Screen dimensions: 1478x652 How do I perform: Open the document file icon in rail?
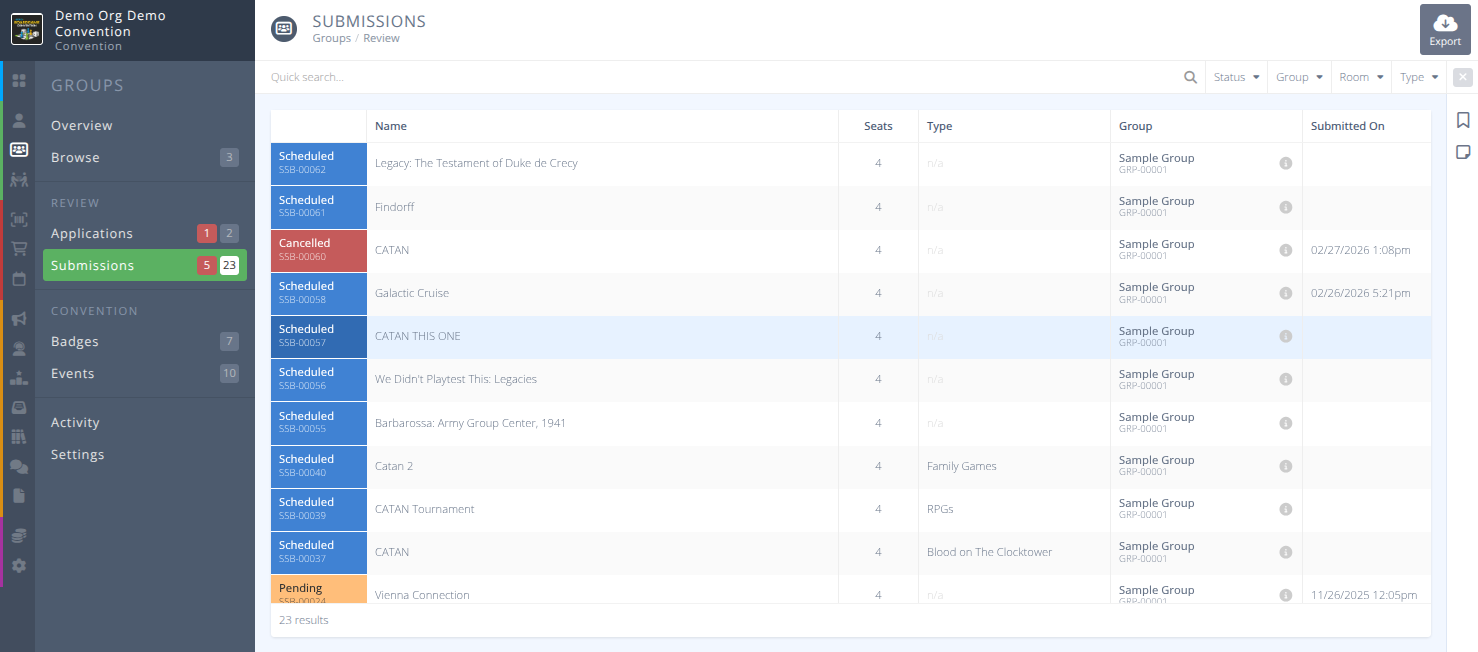19,496
